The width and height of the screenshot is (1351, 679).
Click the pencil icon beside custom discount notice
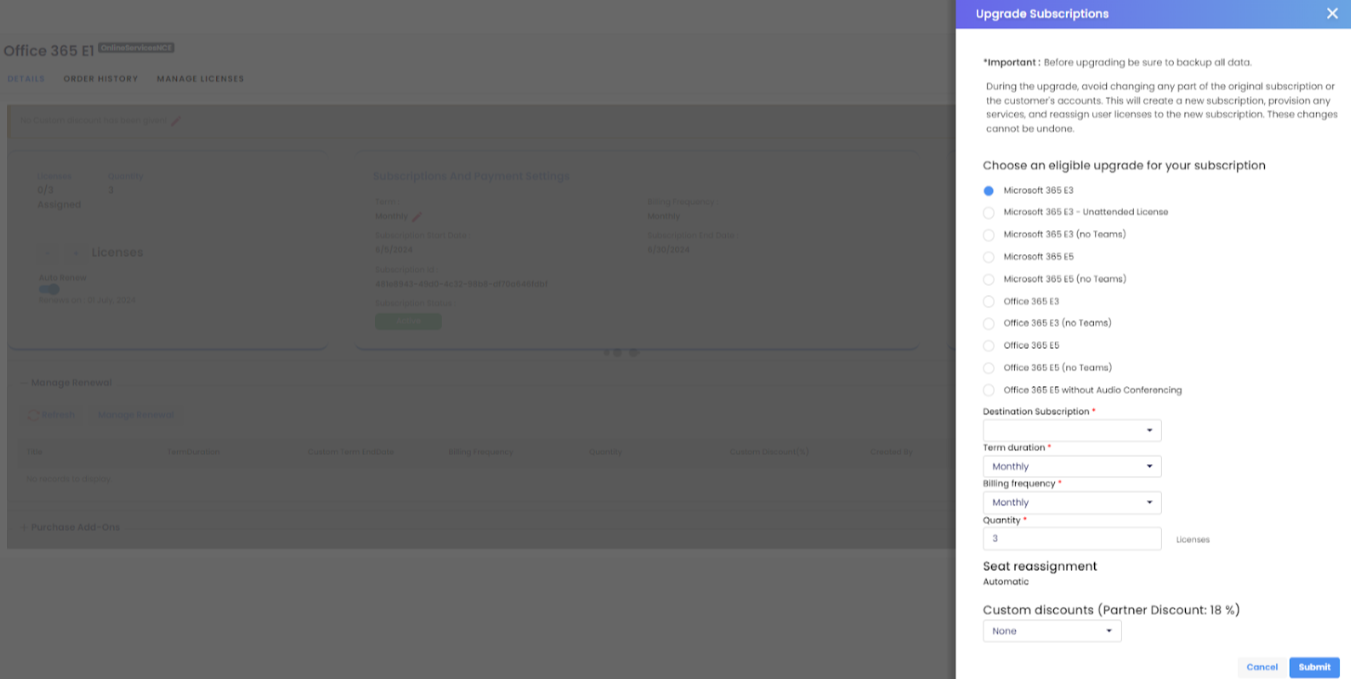point(177,121)
